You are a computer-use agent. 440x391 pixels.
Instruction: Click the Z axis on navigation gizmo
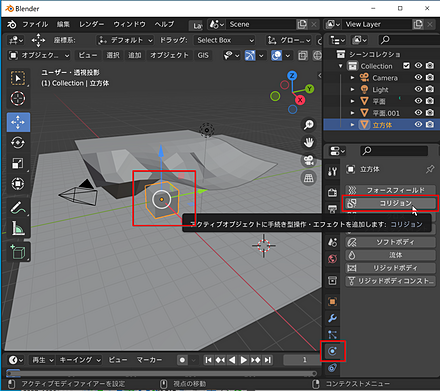tap(292, 75)
